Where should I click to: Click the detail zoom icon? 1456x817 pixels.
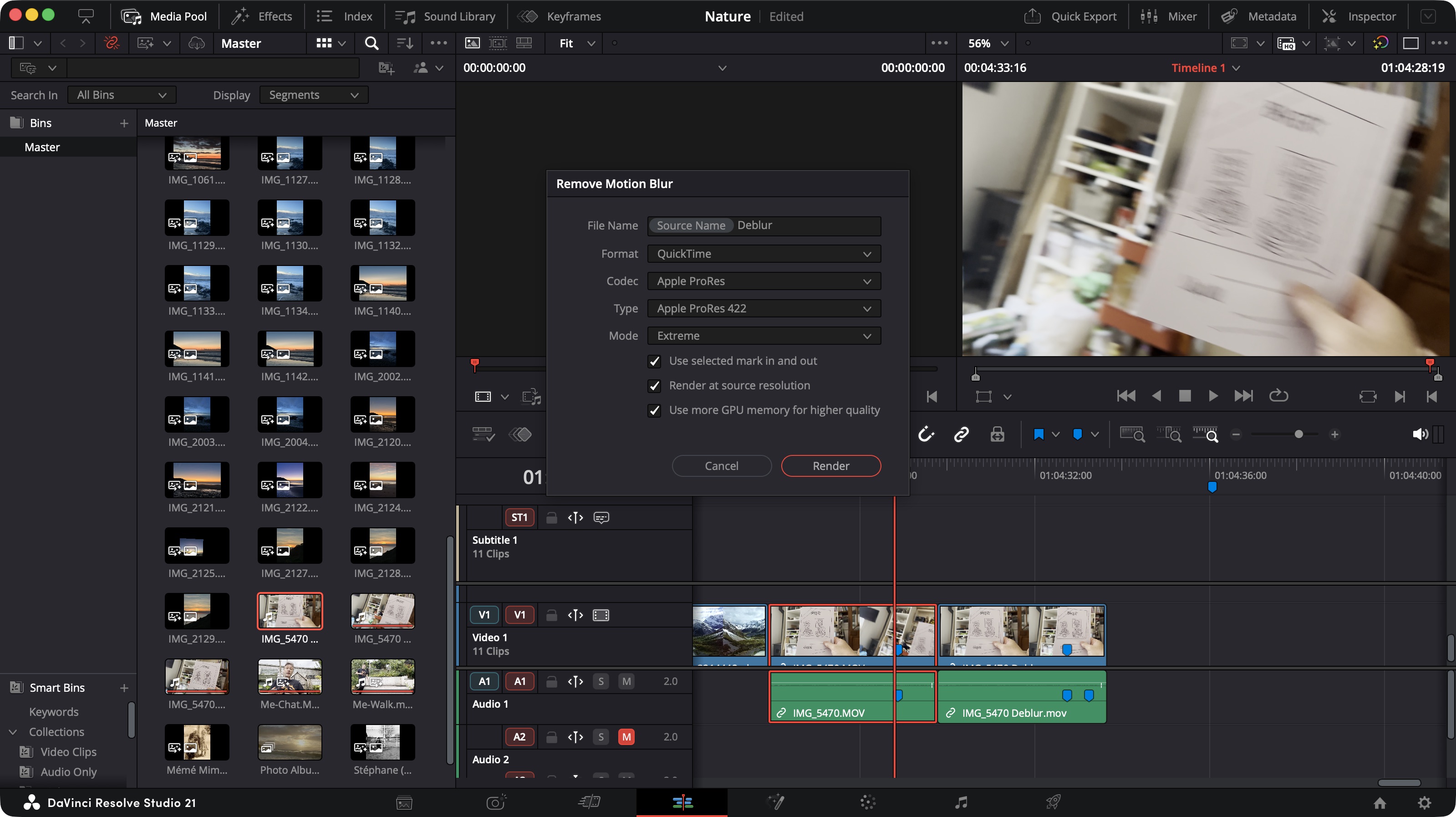(x=1169, y=434)
